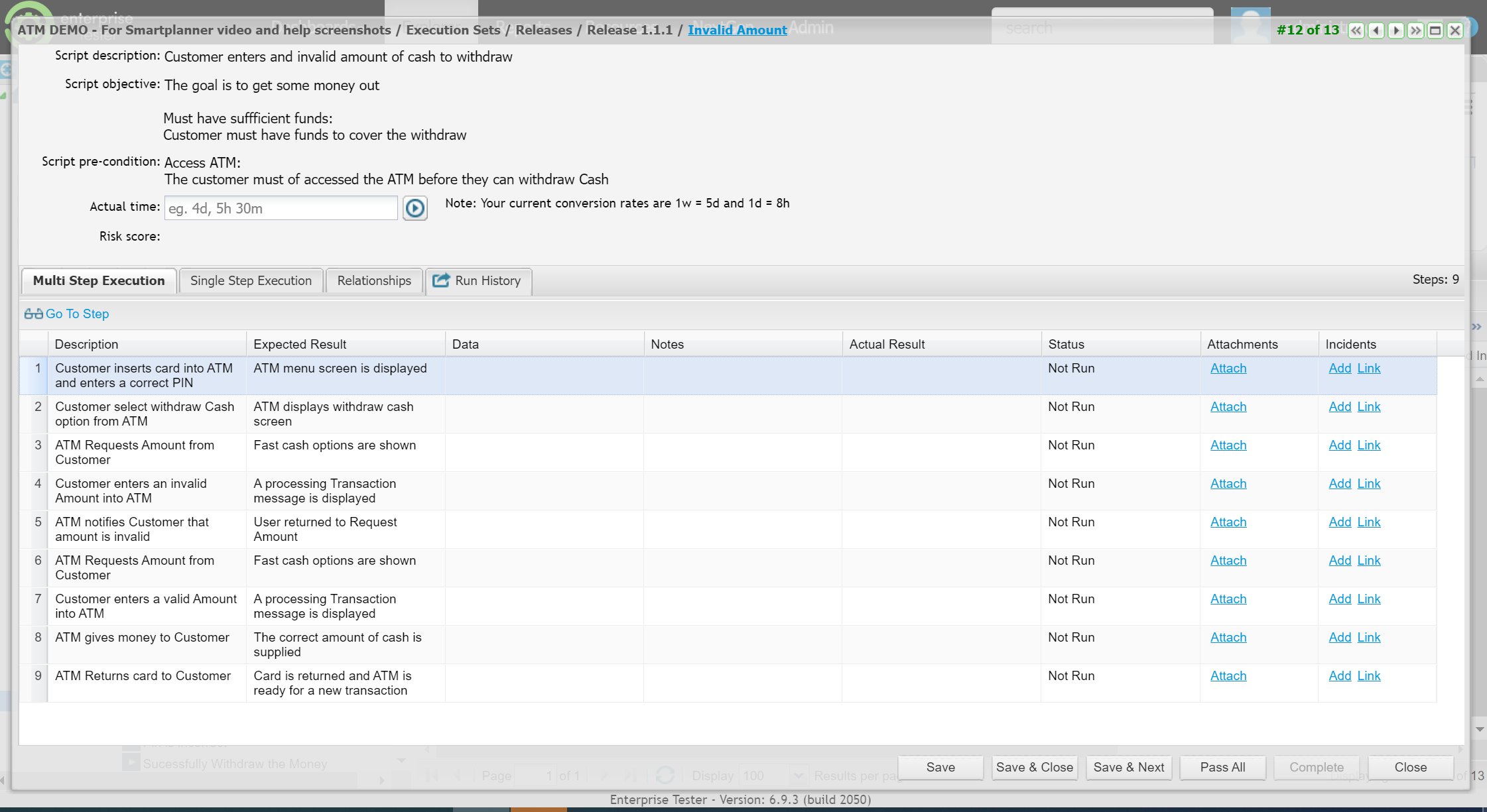The image size is (1487, 812).
Task: Jump to first script in set
Action: 1356,30
